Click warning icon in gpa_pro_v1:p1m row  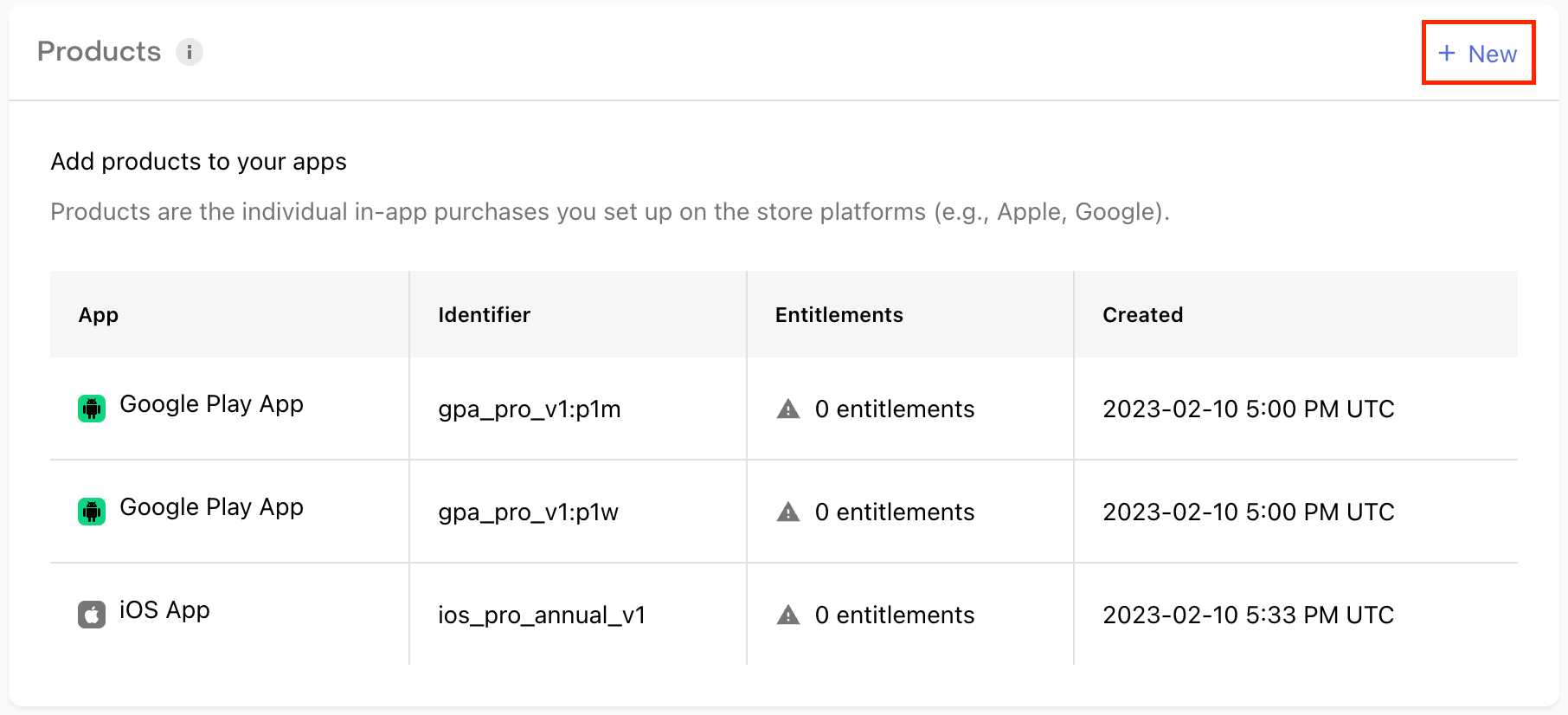(x=788, y=409)
